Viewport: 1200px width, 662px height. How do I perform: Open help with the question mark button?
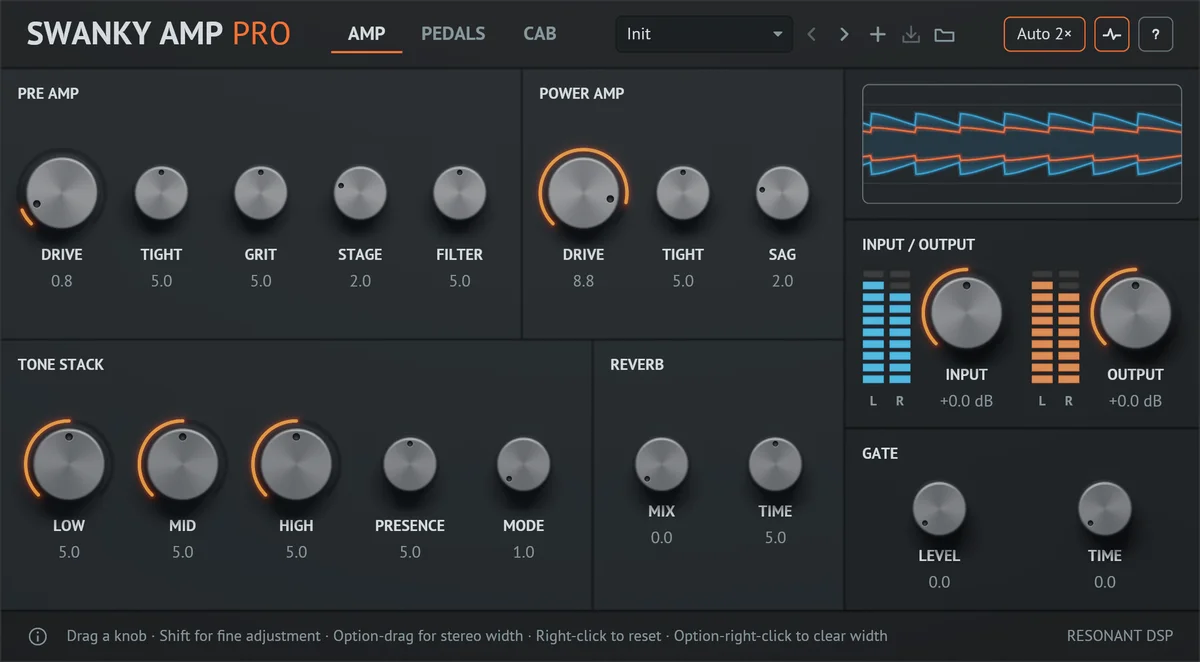point(1156,34)
